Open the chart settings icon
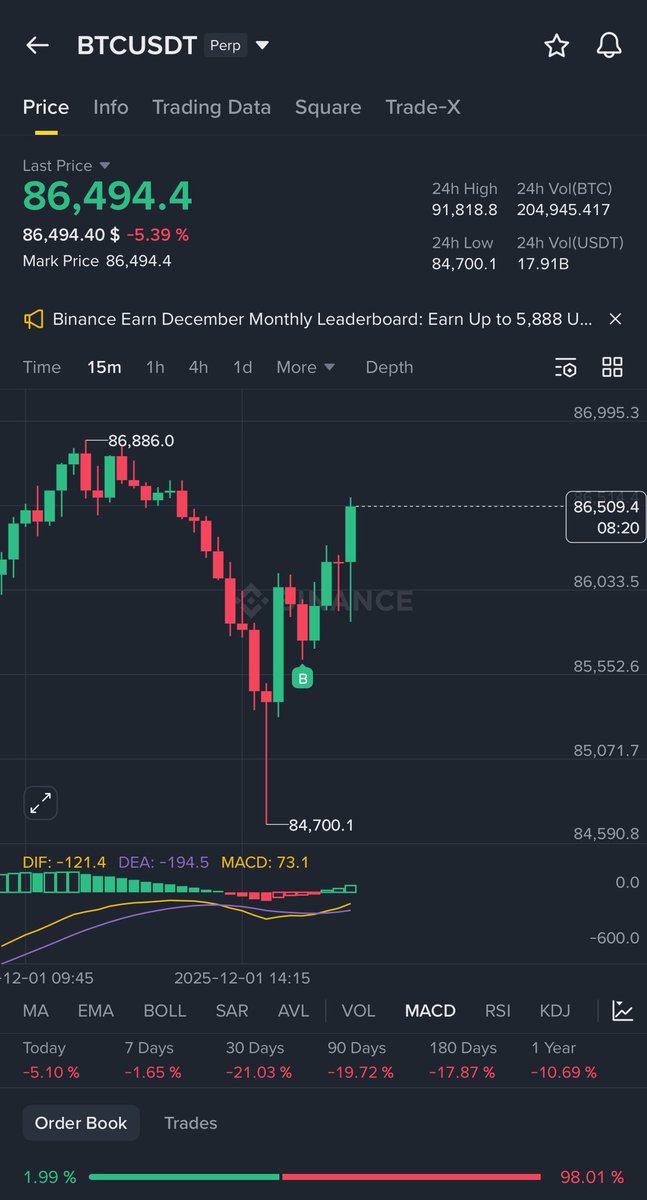 (565, 367)
